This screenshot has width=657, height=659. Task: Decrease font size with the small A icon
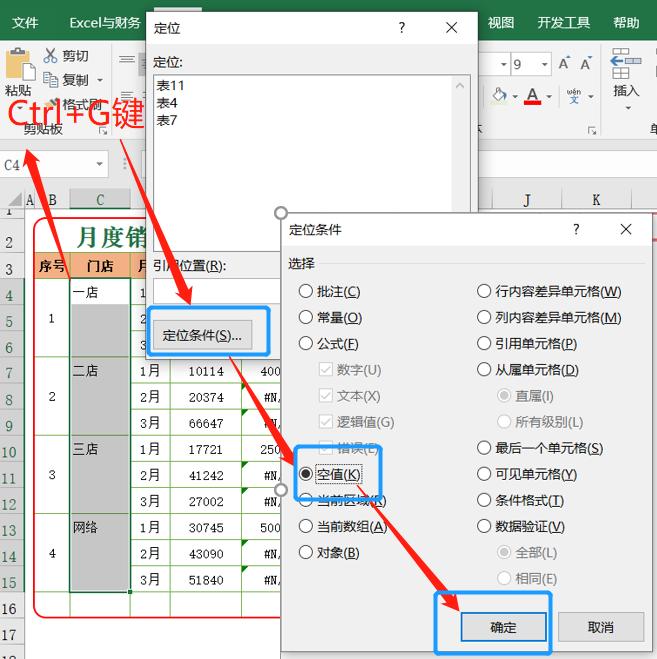pyautogui.click(x=586, y=63)
